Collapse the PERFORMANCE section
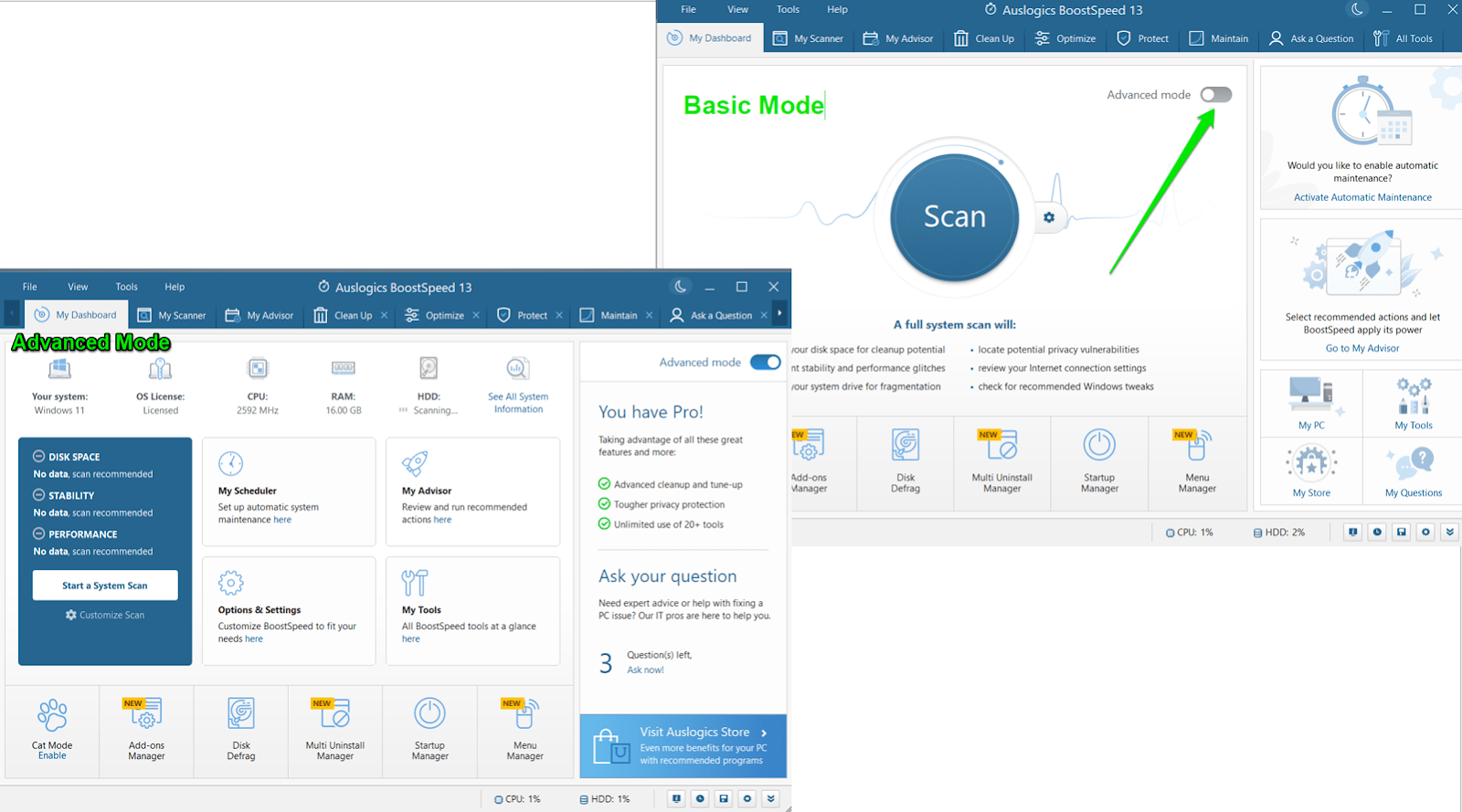Screen dimensions: 1462x812 39,533
